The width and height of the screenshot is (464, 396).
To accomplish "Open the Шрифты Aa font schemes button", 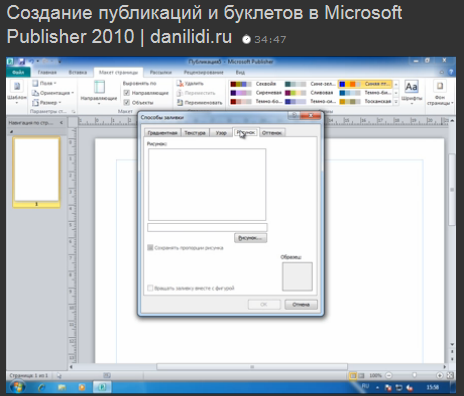I will click(x=411, y=91).
